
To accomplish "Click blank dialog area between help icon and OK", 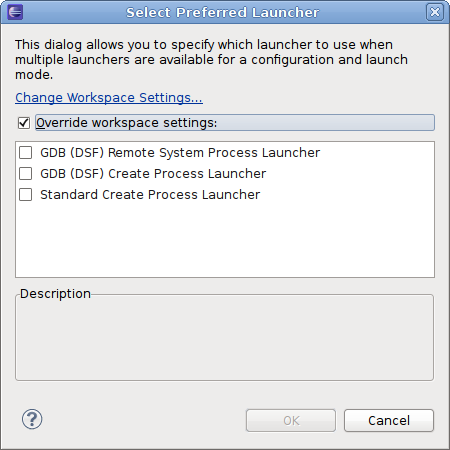I will [143, 420].
